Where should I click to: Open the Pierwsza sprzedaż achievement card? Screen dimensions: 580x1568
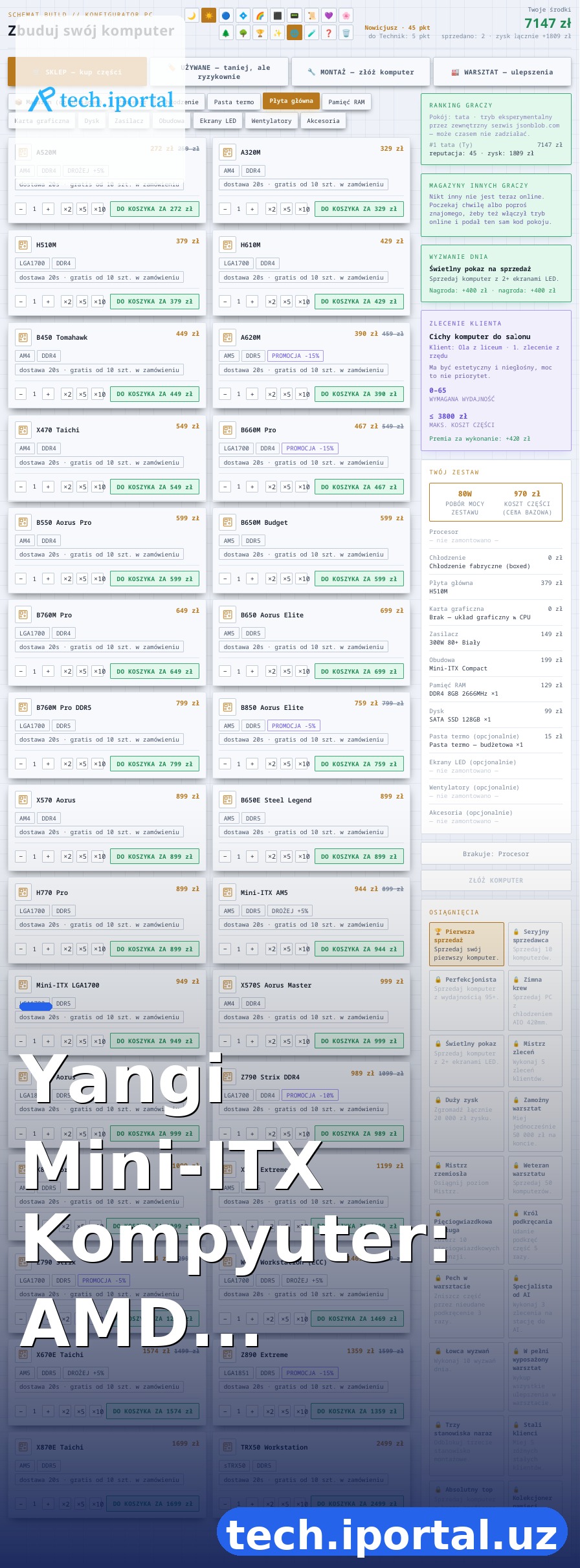[467, 944]
